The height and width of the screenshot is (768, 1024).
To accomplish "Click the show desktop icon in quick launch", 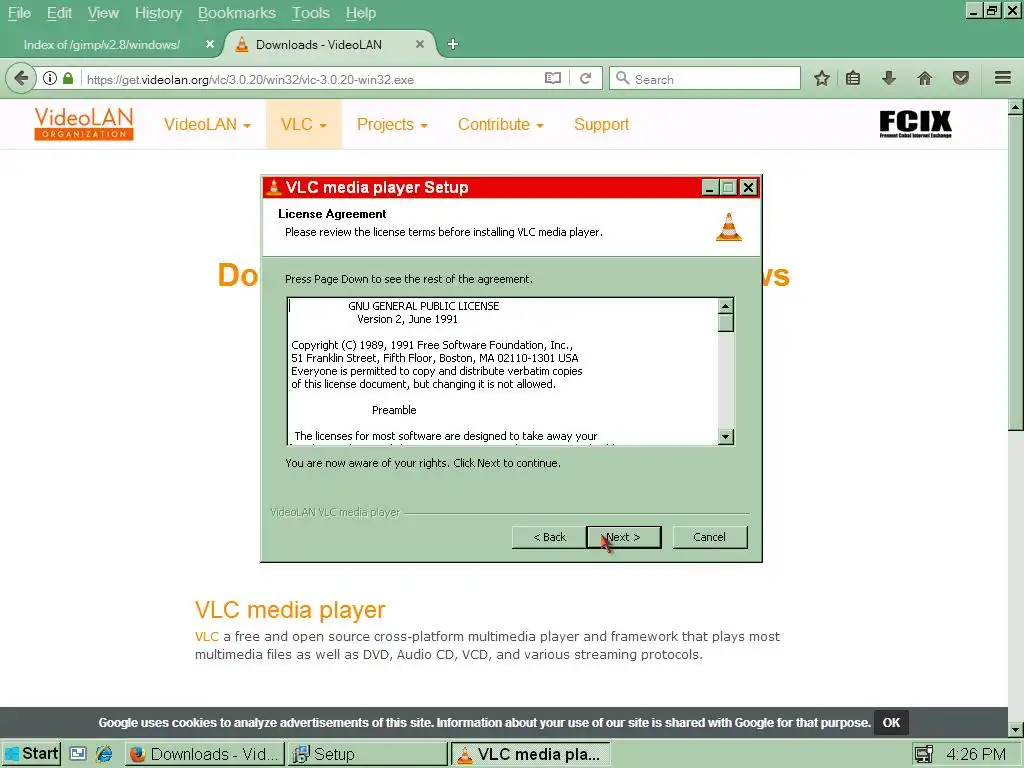I will 78,754.
